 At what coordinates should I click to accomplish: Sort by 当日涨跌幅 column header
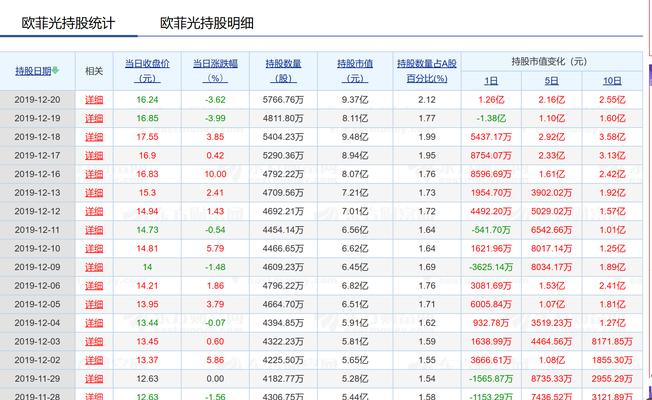pos(215,71)
